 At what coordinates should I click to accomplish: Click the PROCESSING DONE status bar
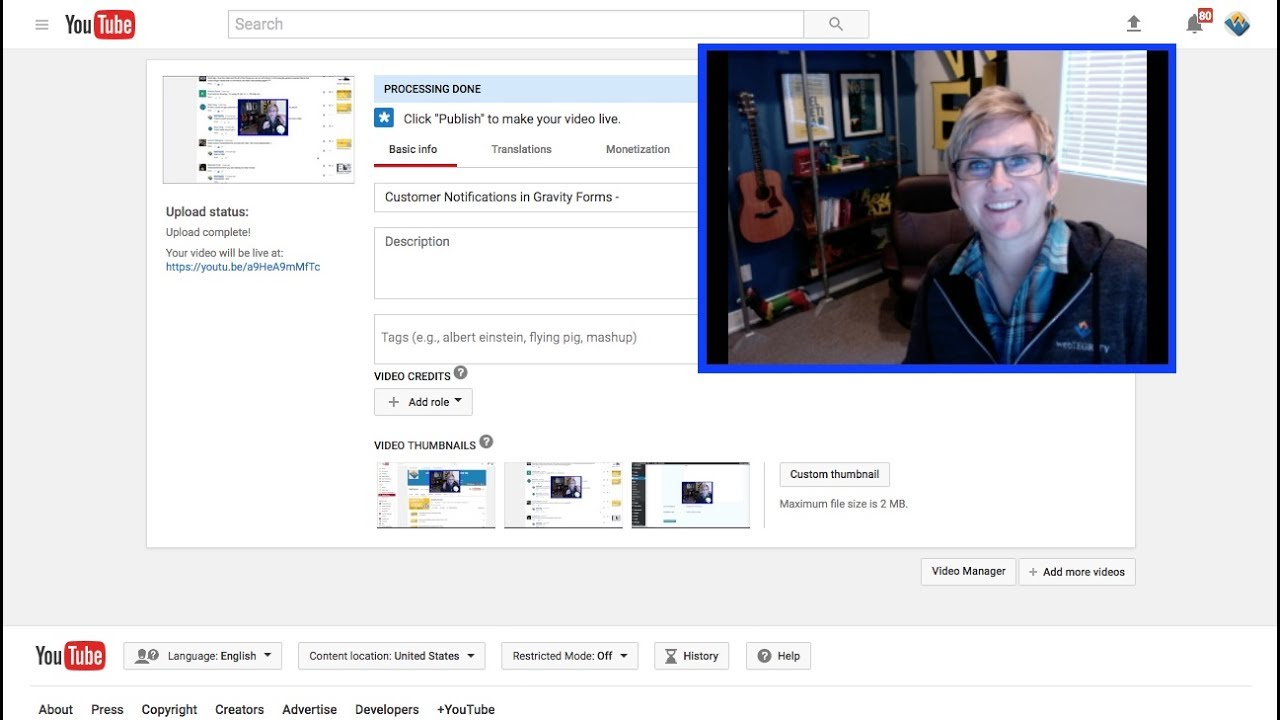point(536,89)
